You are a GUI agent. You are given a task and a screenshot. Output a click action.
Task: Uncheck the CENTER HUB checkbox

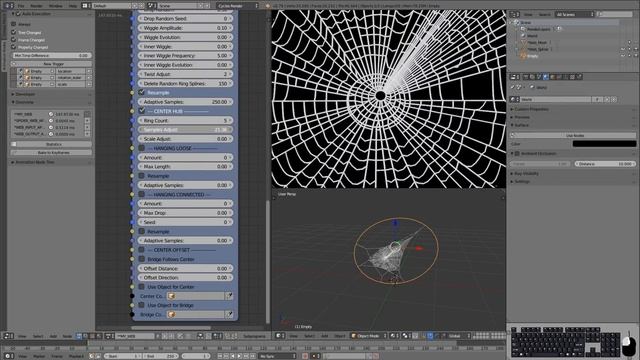point(142,111)
